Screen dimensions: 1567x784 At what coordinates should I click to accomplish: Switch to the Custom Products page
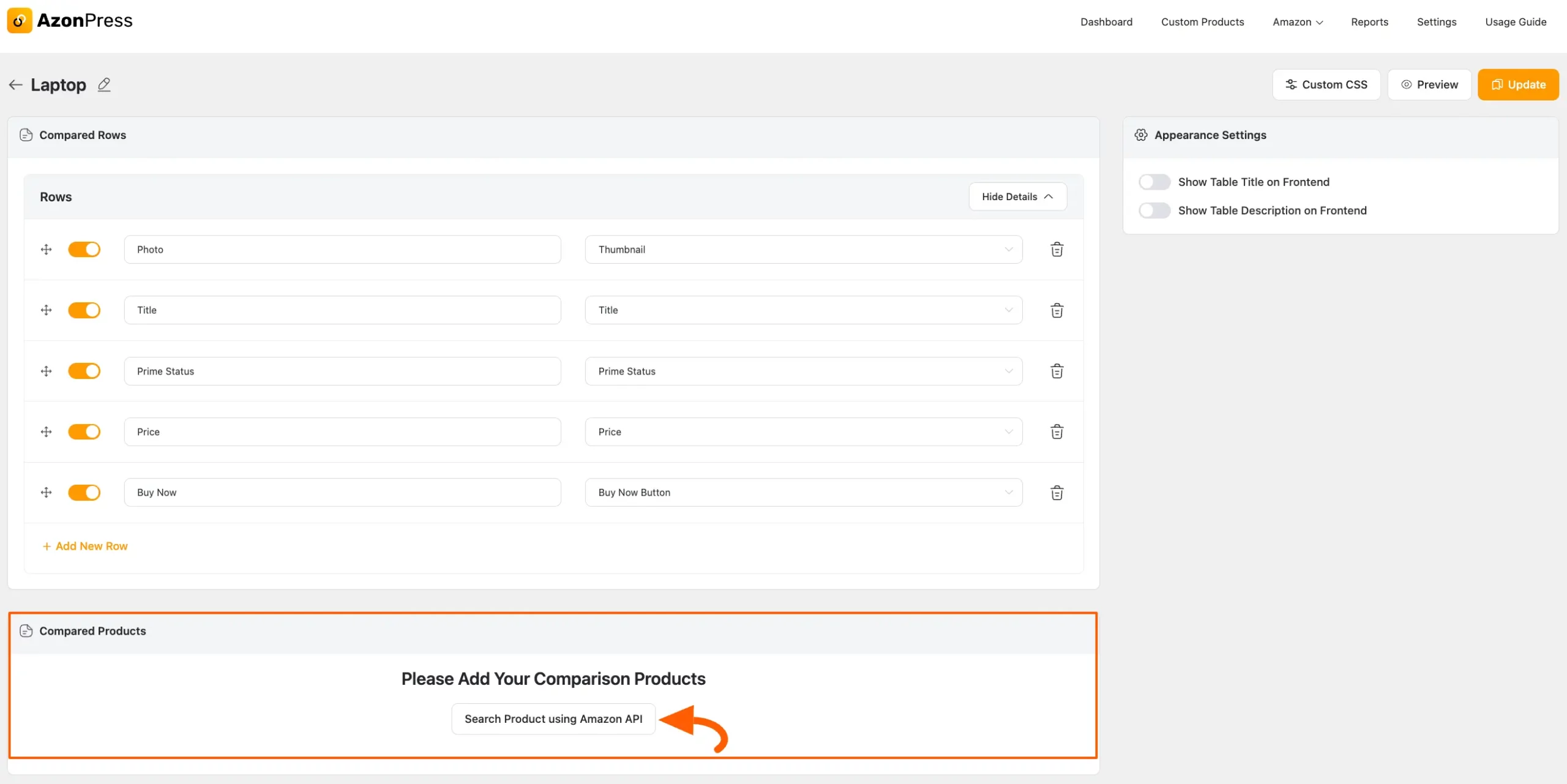pos(1202,21)
